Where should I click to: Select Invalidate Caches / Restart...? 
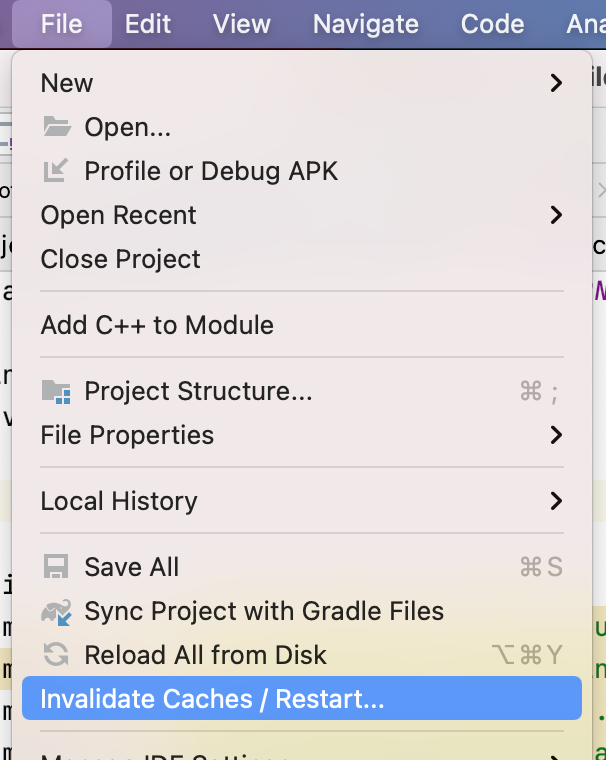(x=212, y=699)
